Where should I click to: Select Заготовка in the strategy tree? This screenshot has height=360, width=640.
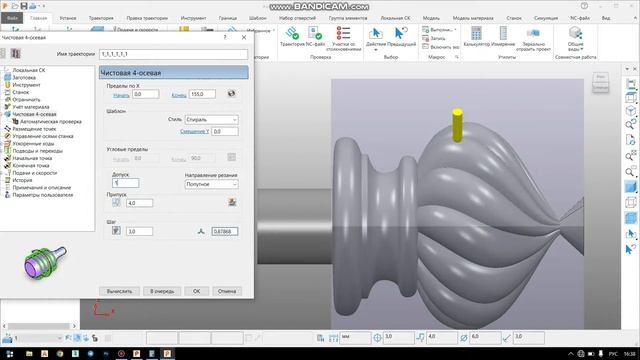pyautogui.click(x=24, y=78)
